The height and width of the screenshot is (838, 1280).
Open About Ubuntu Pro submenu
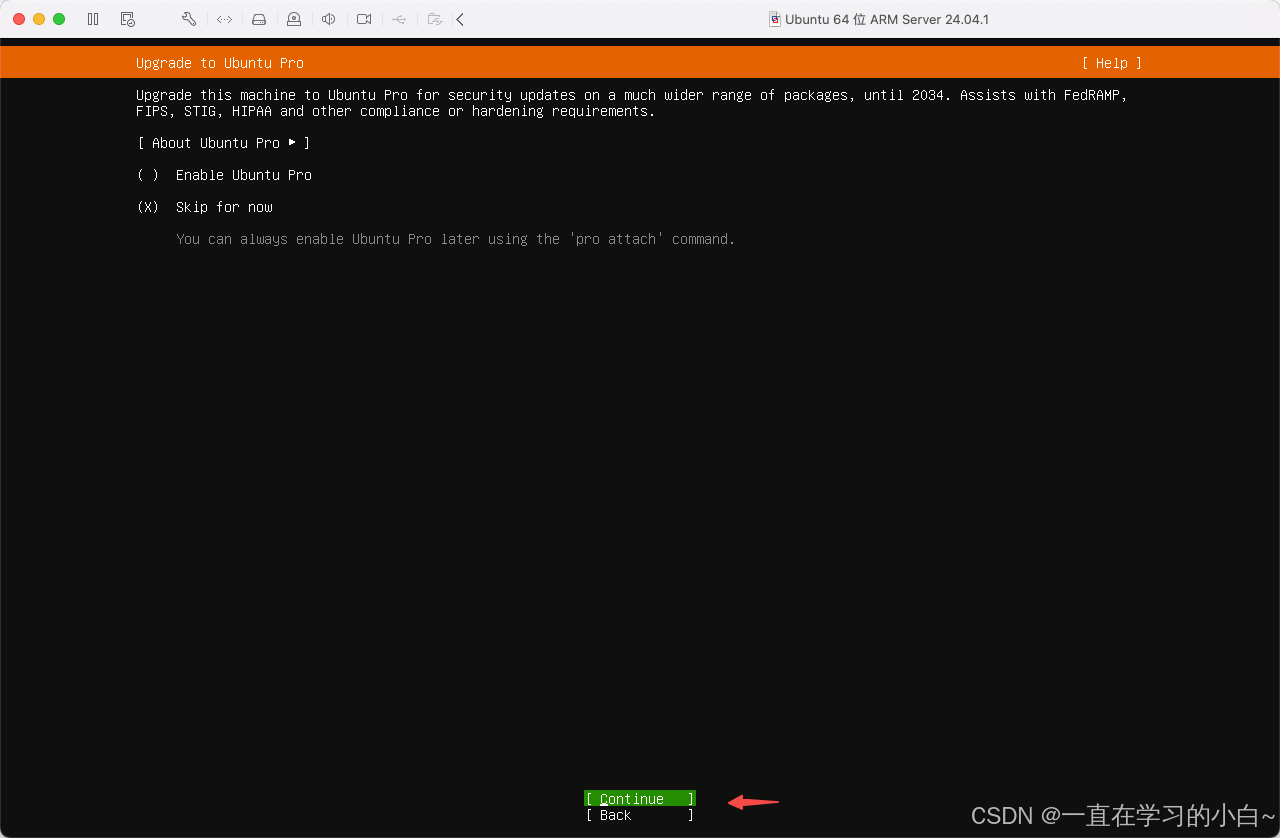coord(223,143)
